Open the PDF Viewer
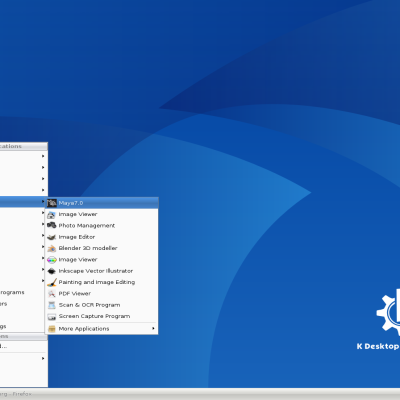This screenshot has width=400, height=400. (102, 294)
